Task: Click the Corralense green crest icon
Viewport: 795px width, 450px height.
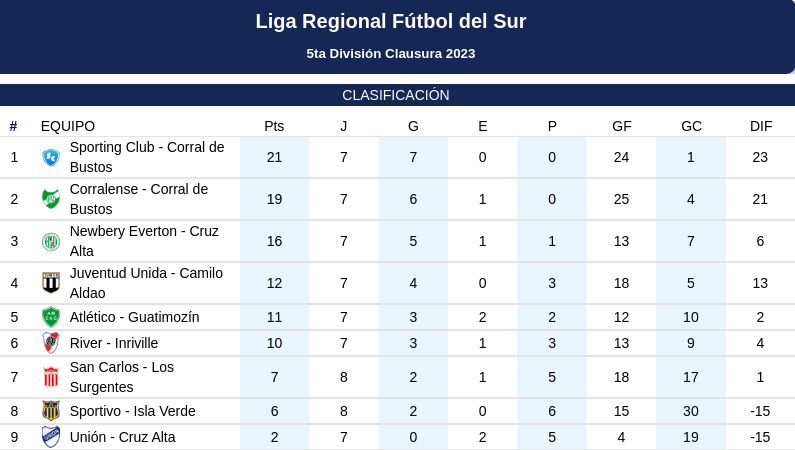Action: pyautogui.click(x=51, y=199)
